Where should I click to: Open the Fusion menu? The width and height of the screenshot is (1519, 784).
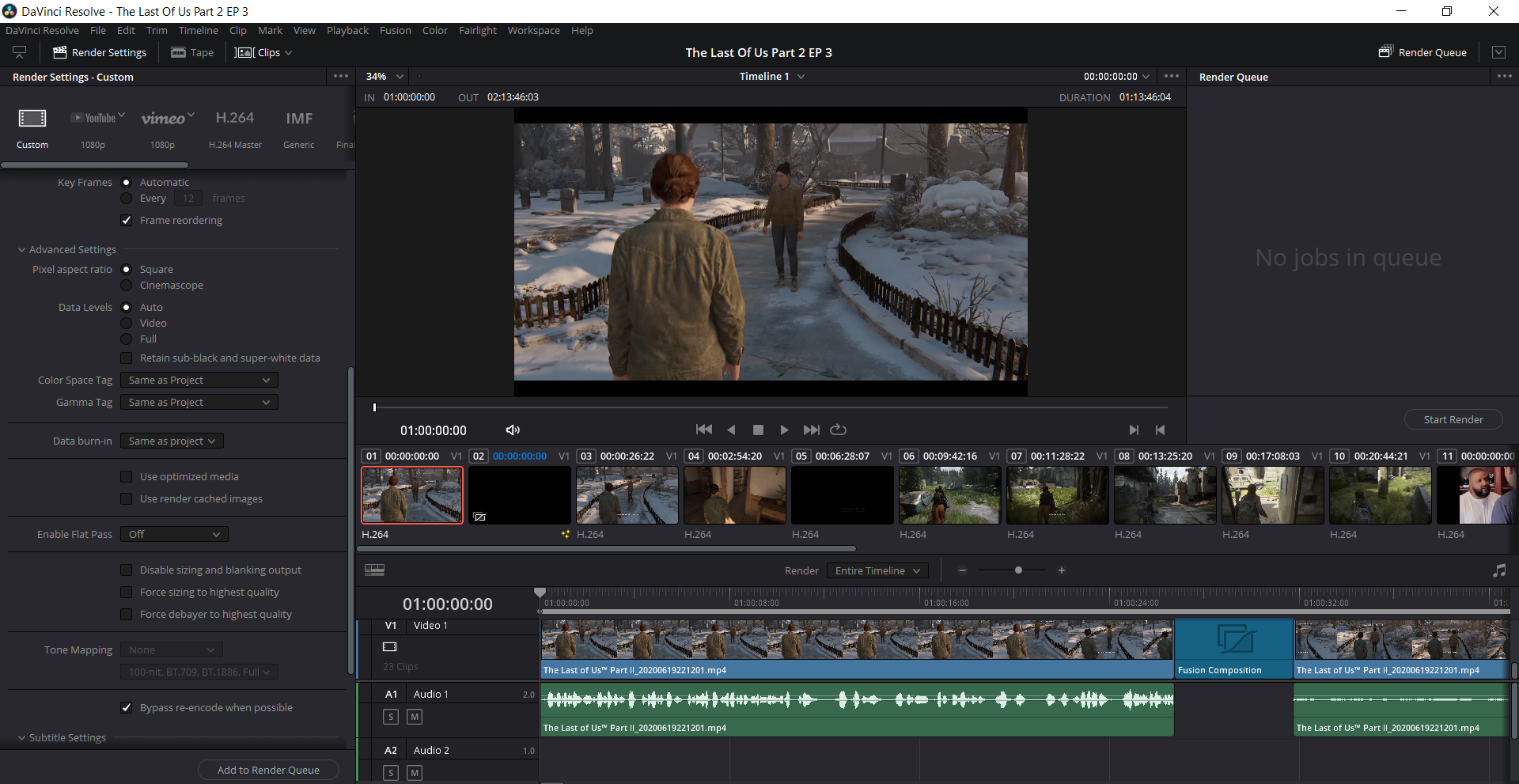(x=396, y=31)
